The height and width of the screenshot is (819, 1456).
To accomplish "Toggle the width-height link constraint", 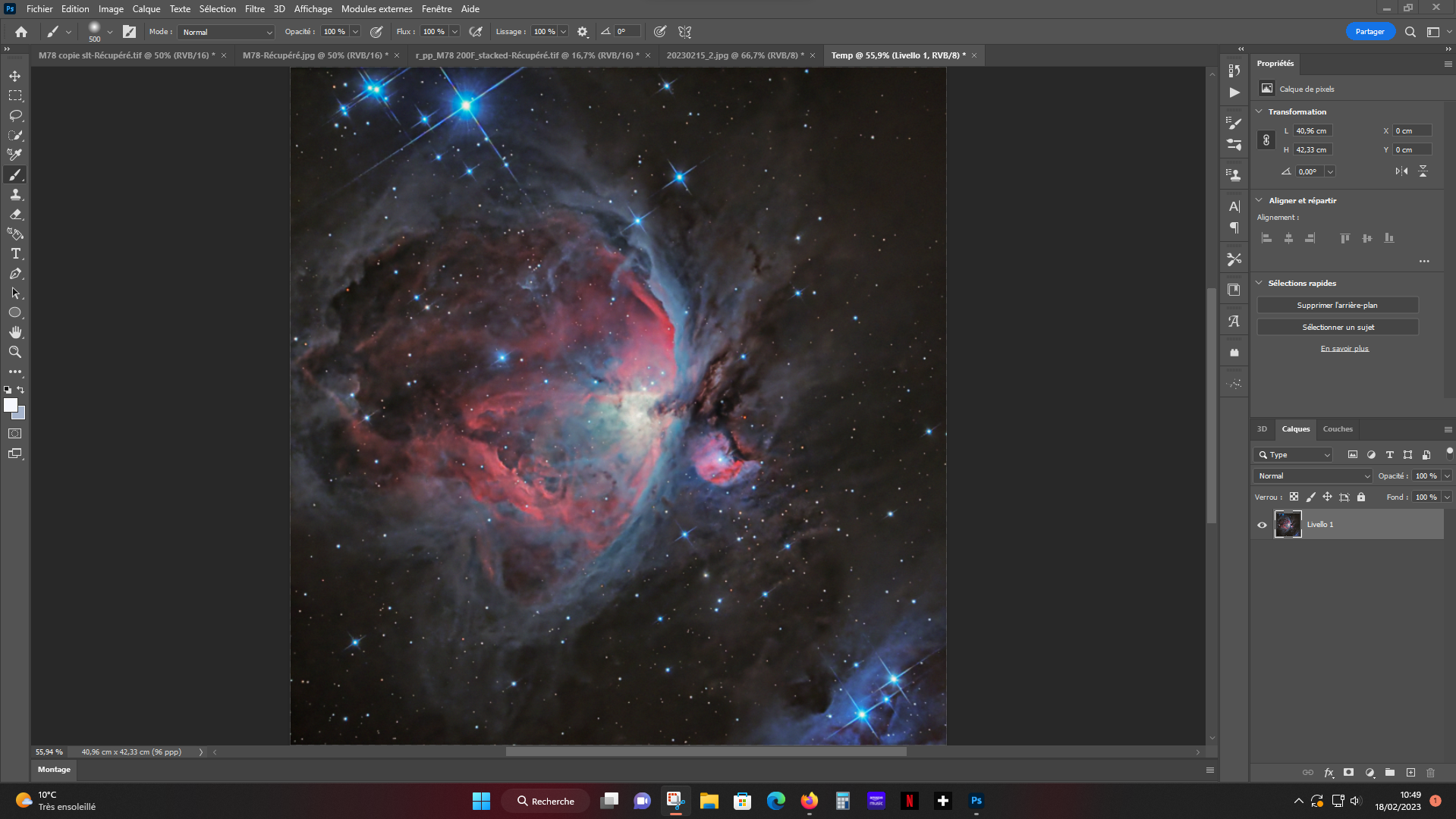I will pyautogui.click(x=1266, y=140).
